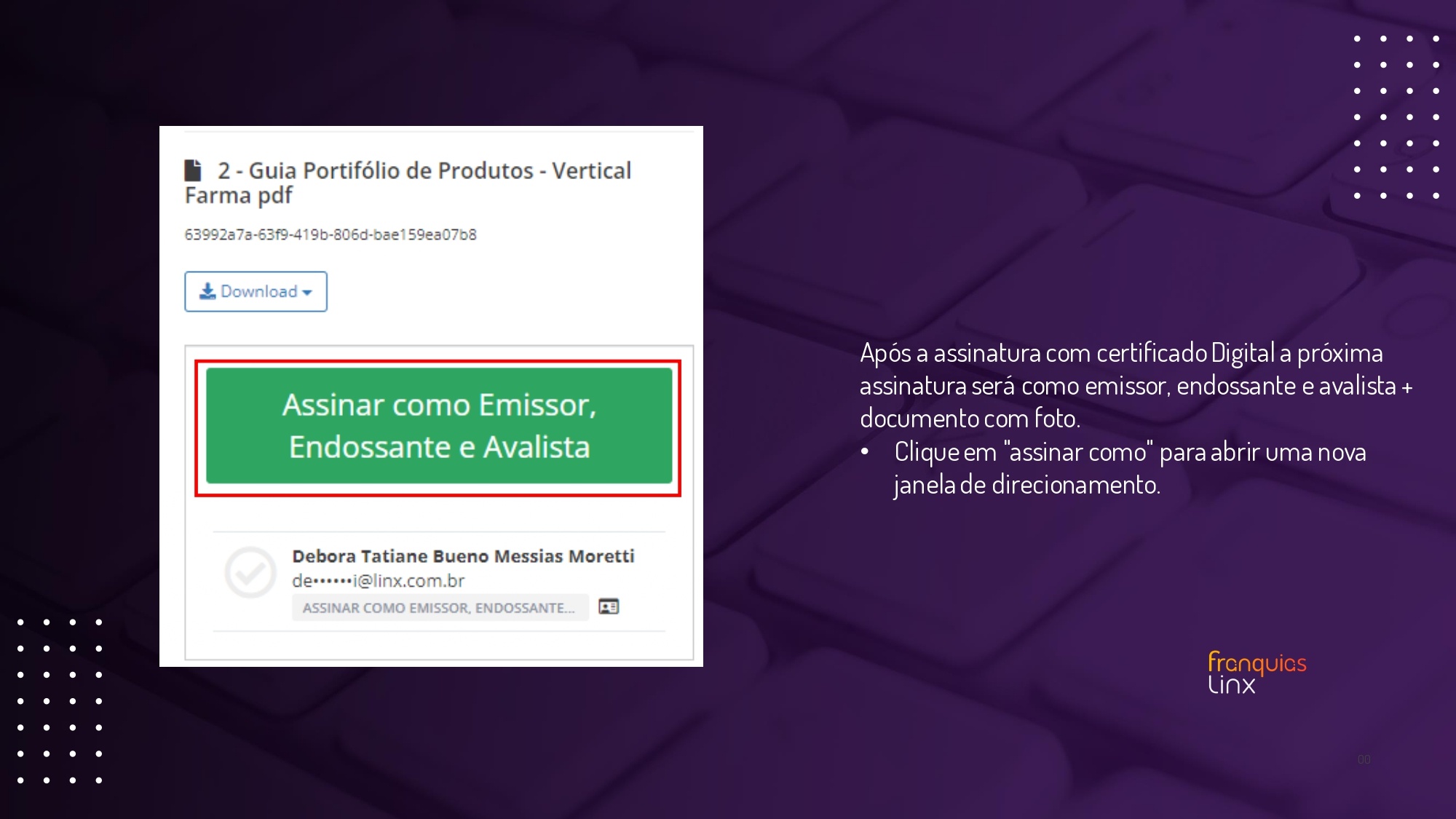Click signer name Debora Tatiane Bueno

coord(463,556)
